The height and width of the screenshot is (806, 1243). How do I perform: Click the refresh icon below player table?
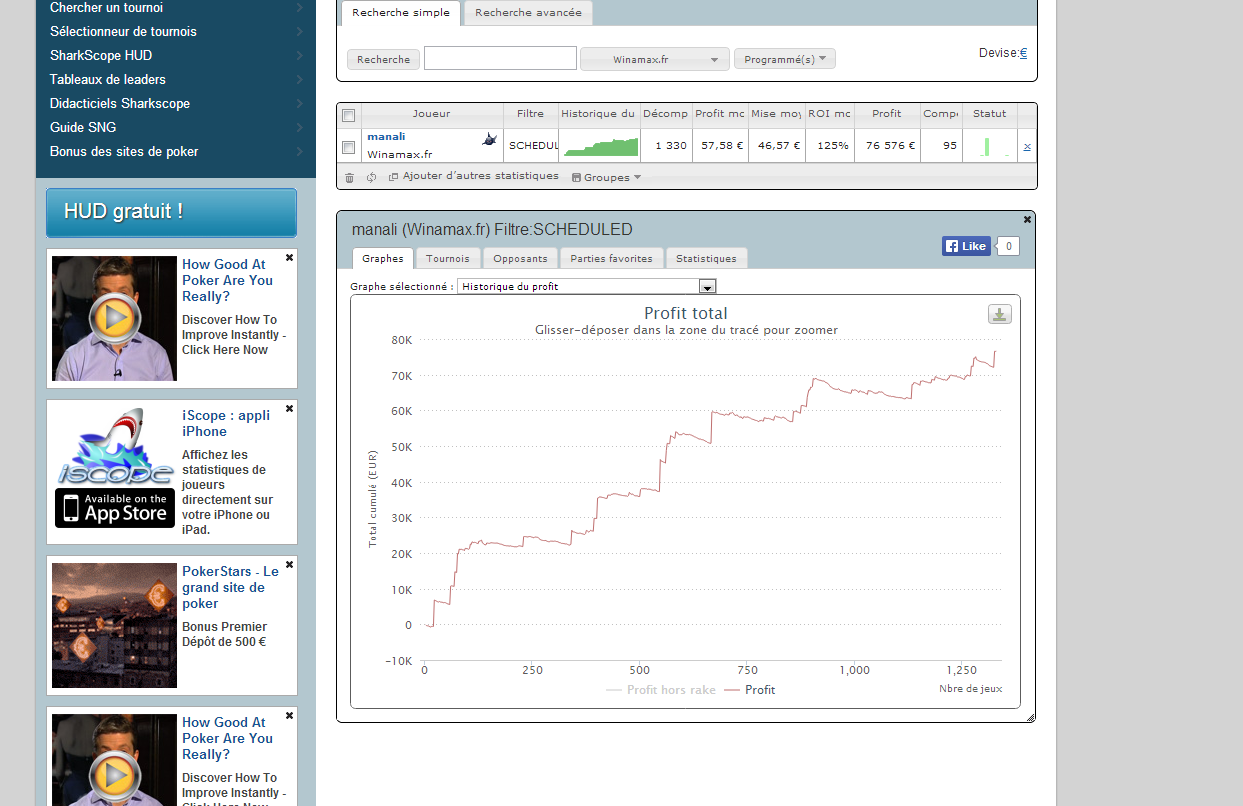[371, 177]
